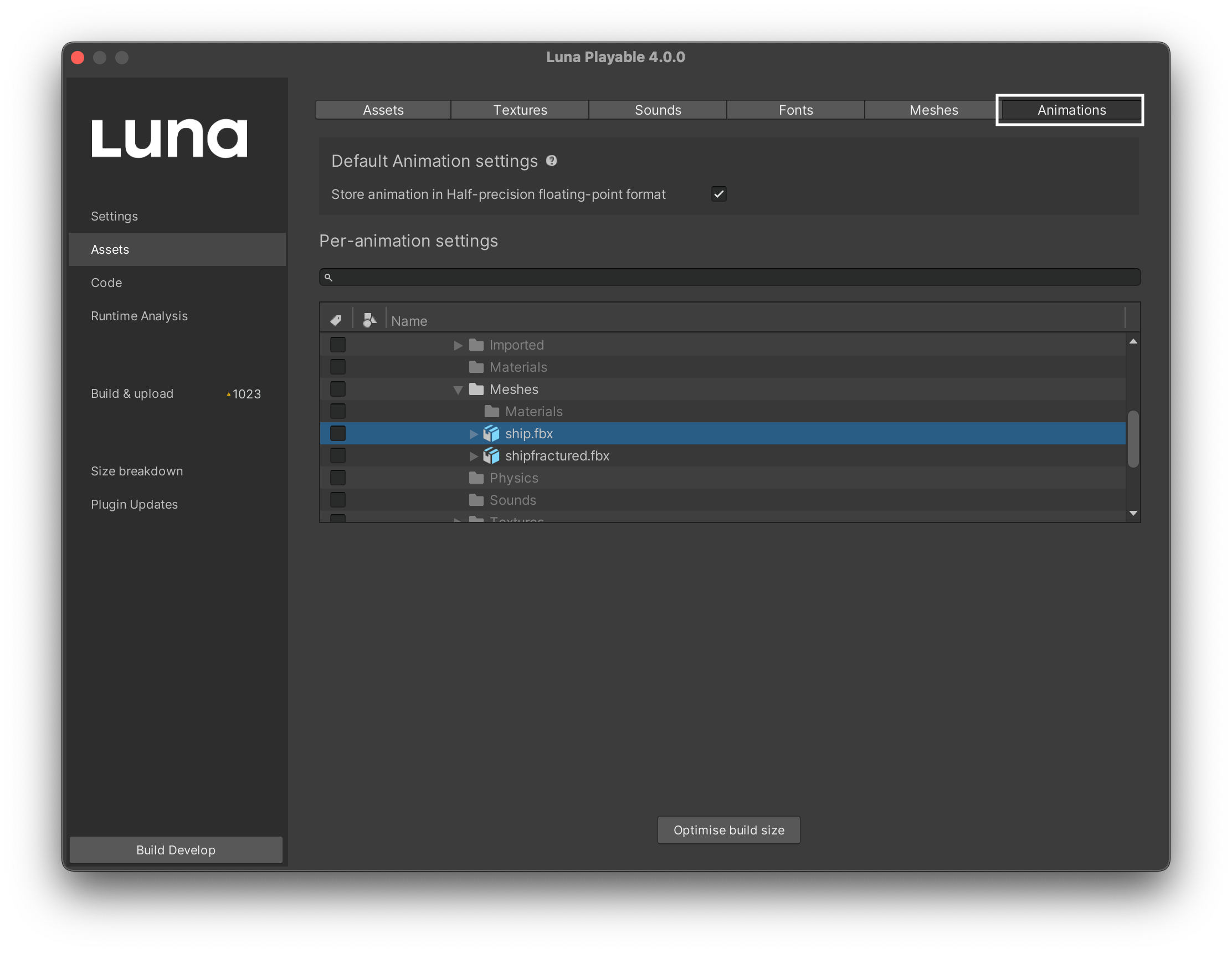Check the Physics row checkbox
The width and height of the screenshot is (1232, 953).
click(338, 478)
